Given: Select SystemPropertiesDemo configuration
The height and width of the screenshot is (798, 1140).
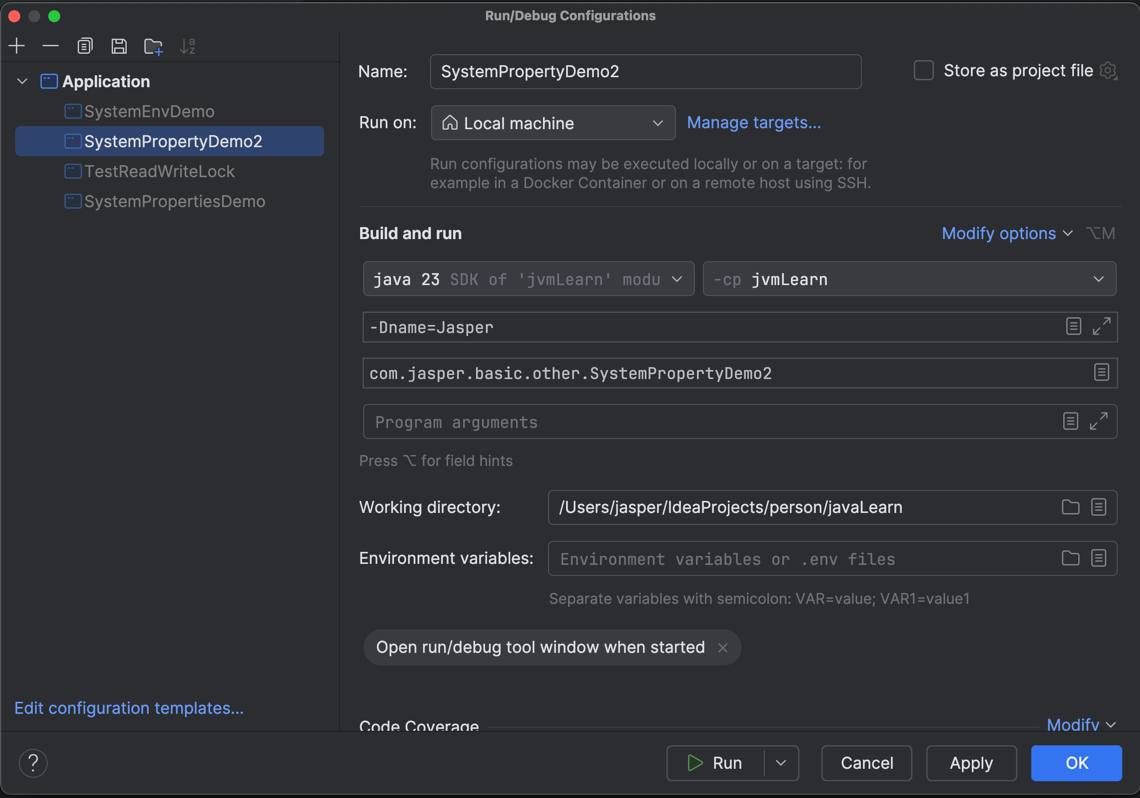Looking at the screenshot, I should point(174,201).
